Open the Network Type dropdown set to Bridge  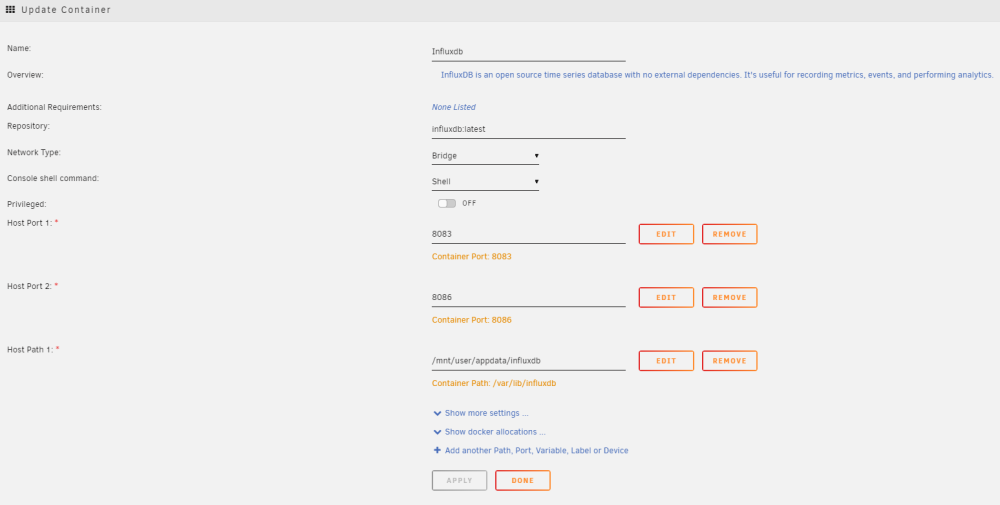pos(485,156)
